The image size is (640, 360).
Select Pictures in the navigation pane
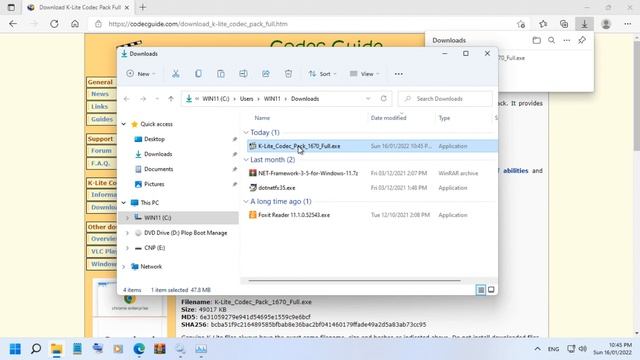[x=154, y=184]
